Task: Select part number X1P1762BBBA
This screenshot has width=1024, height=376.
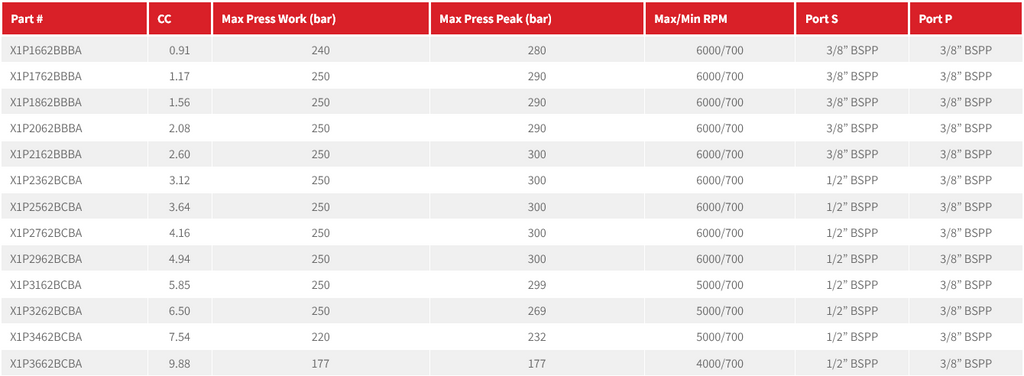Action: pos(46,76)
